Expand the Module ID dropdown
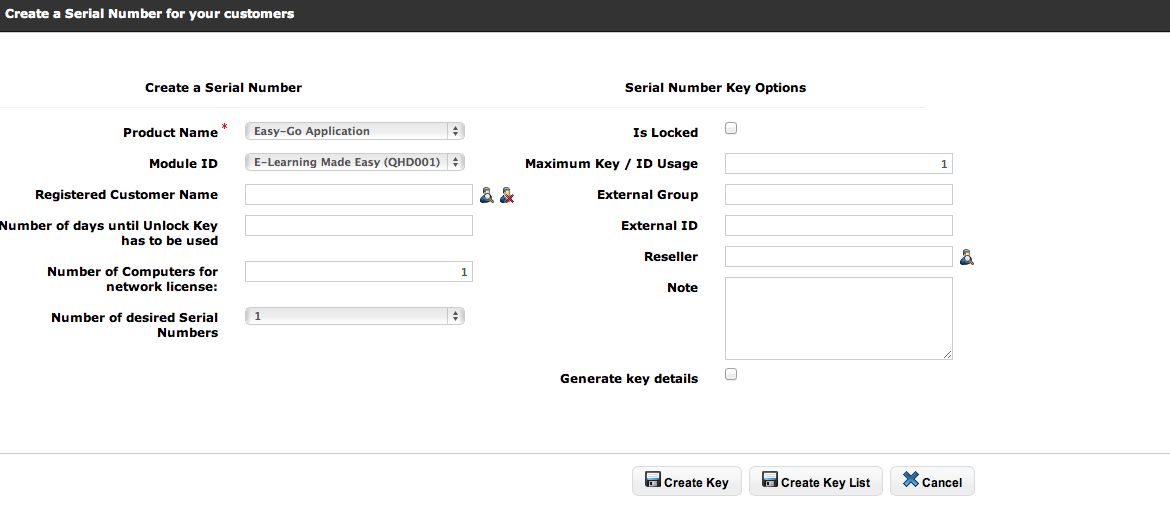Image resolution: width=1170 pixels, height=506 pixels. [355, 162]
